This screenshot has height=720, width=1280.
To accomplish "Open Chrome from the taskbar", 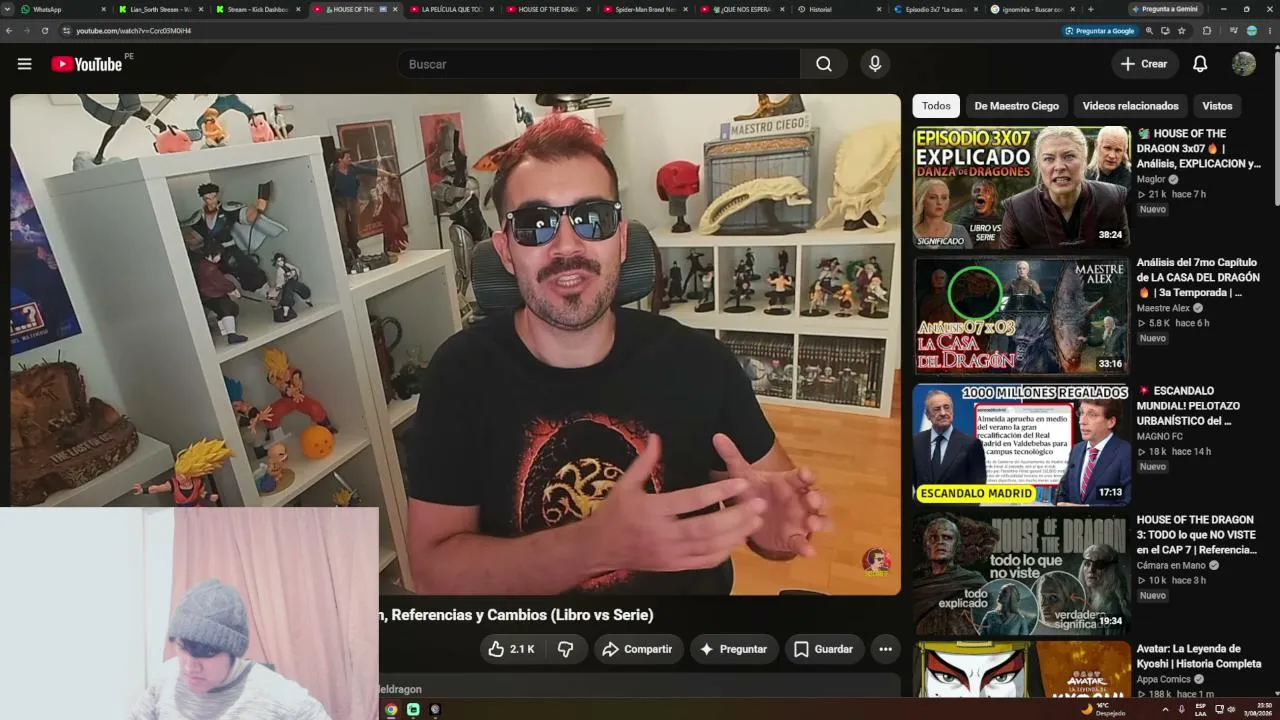I will pyautogui.click(x=391, y=710).
